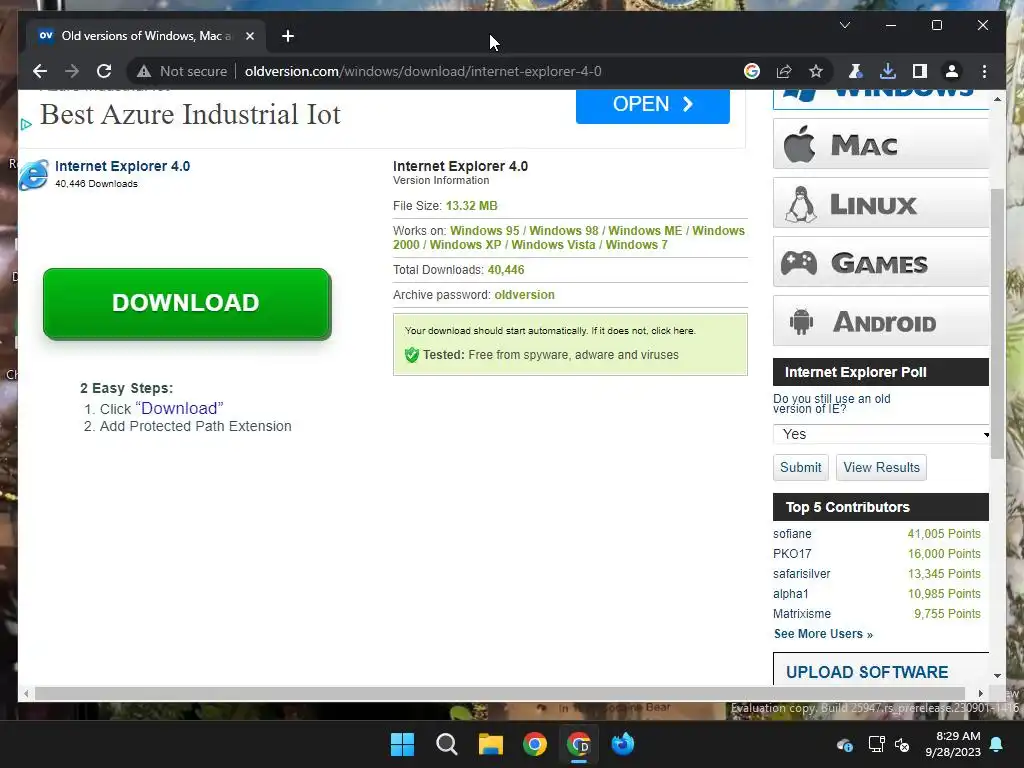The width and height of the screenshot is (1024, 768).
Task: Open taskbar Search
Action: [447, 744]
